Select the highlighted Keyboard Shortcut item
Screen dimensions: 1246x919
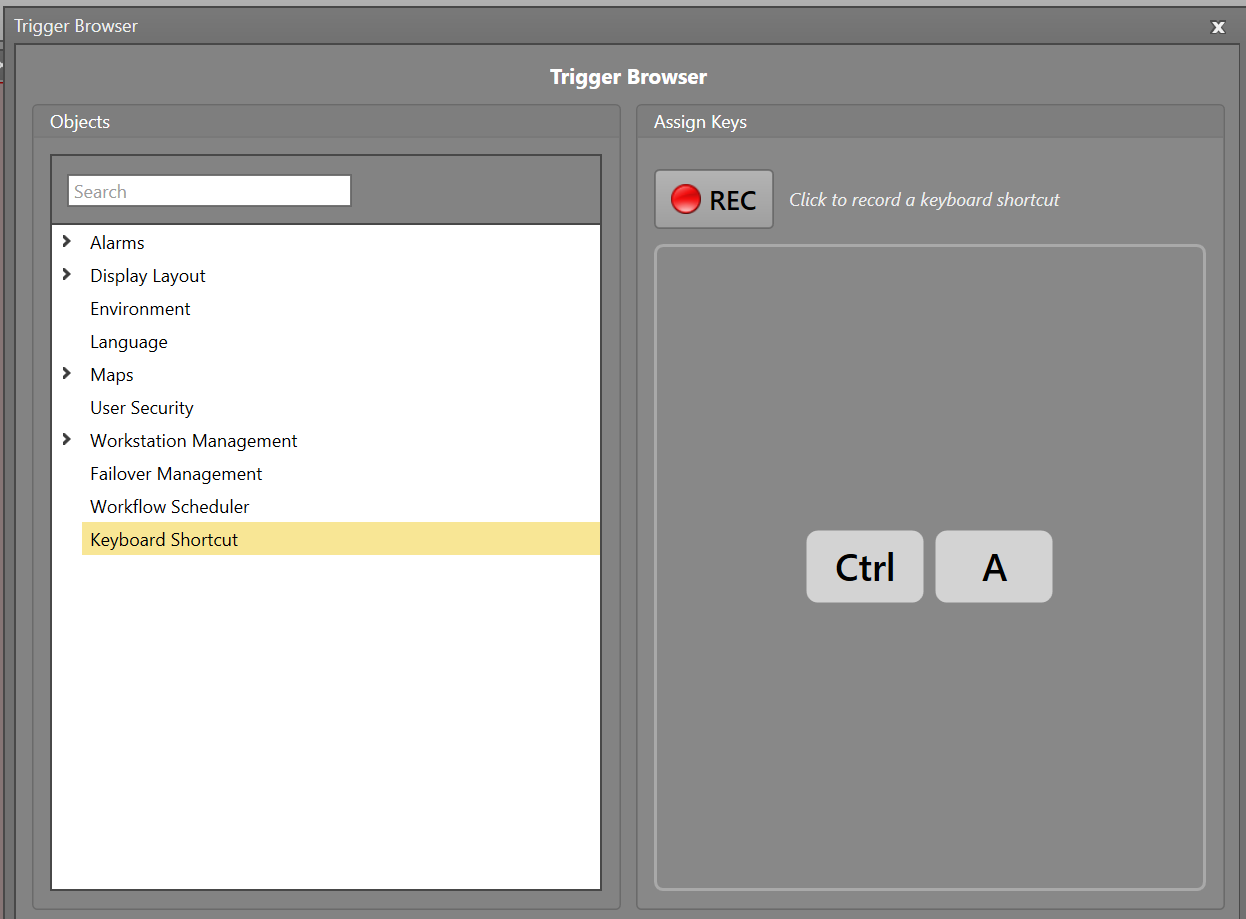(x=164, y=540)
